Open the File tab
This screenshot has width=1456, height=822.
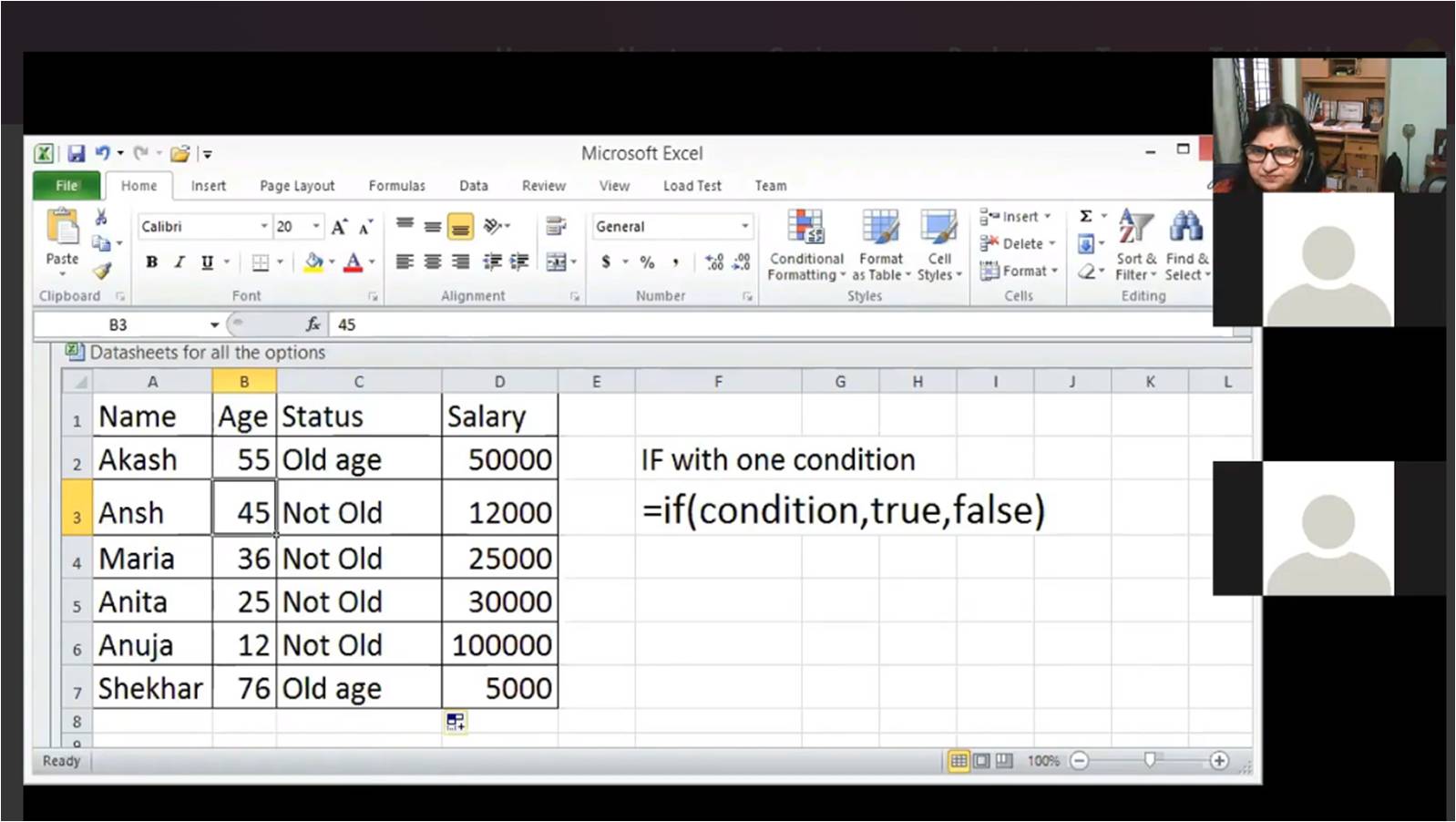coord(67,186)
